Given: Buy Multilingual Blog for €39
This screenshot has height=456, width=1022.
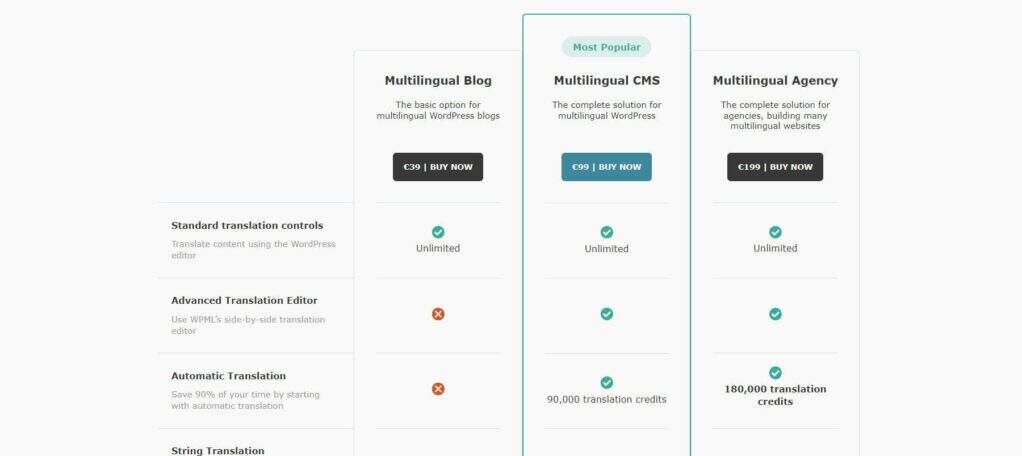Looking at the screenshot, I should [438, 167].
